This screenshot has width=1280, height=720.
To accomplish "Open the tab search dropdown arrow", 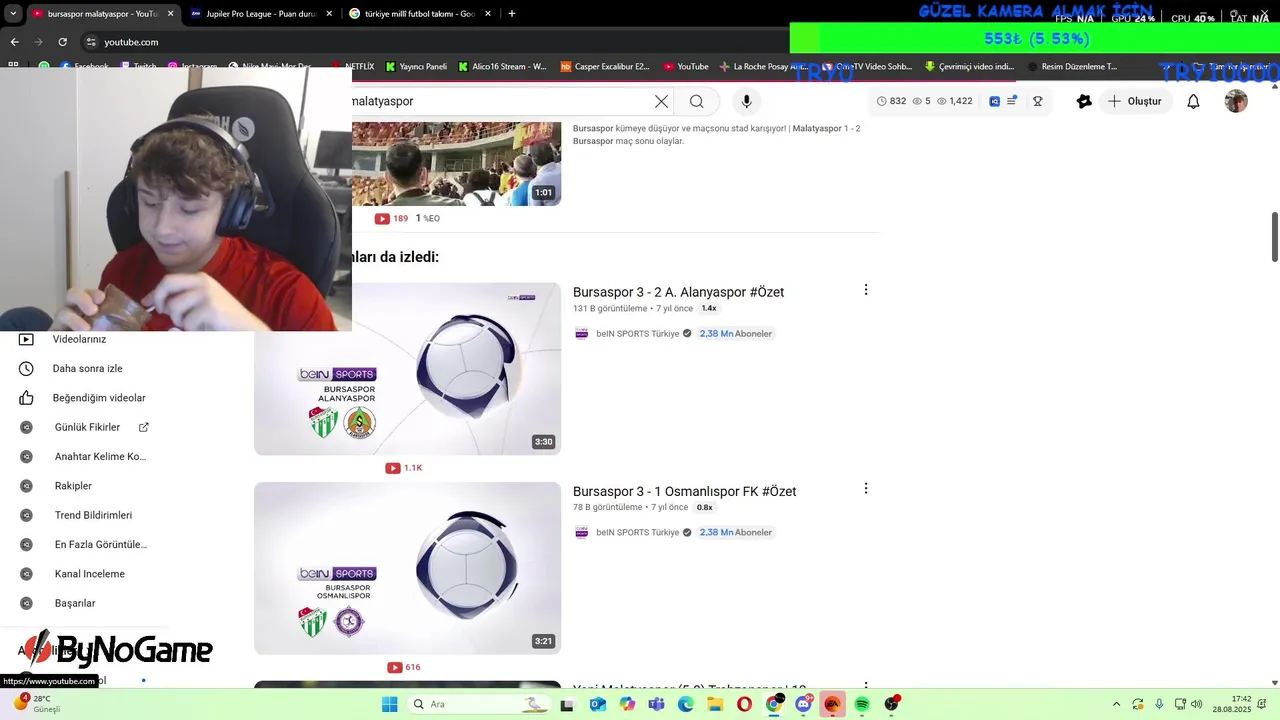I will tap(13, 14).
